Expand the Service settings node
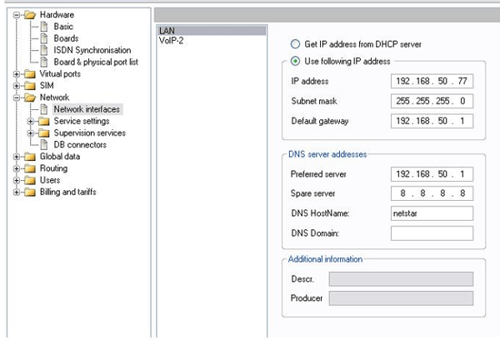Image resolution: width=500 pixels, height=361 pixels. coord(30,121)
